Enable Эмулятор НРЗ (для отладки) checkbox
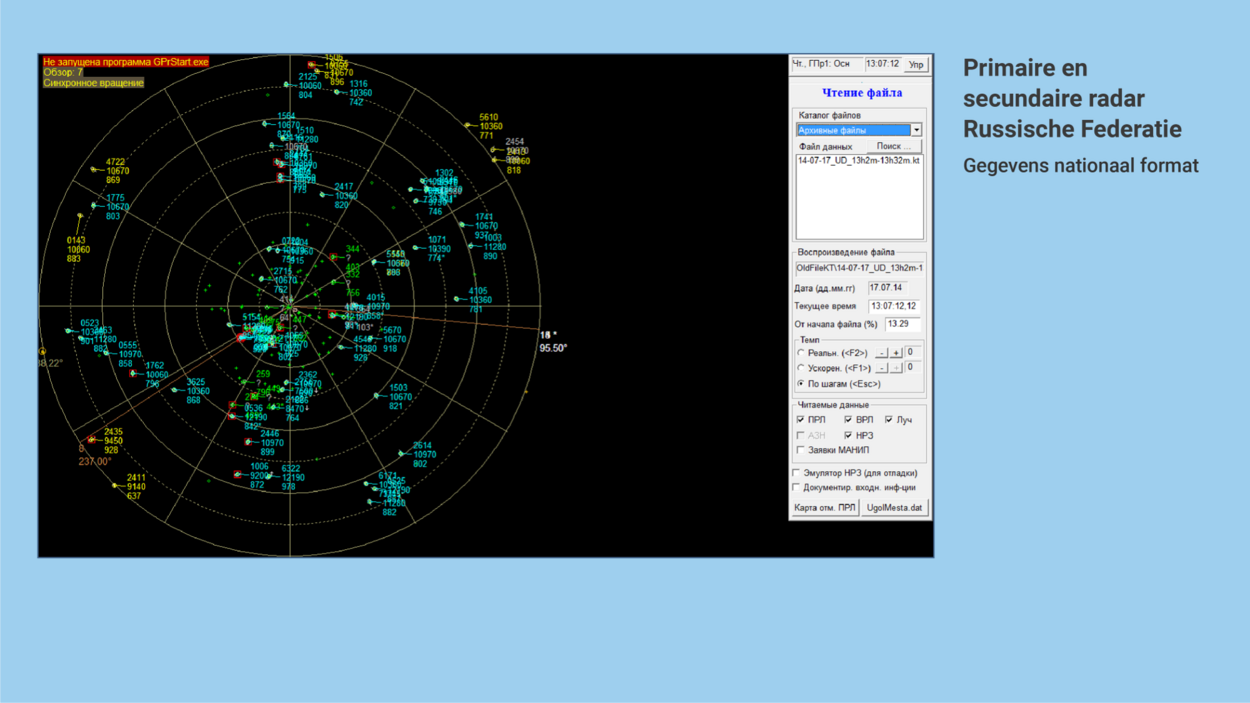 [797, 473]
